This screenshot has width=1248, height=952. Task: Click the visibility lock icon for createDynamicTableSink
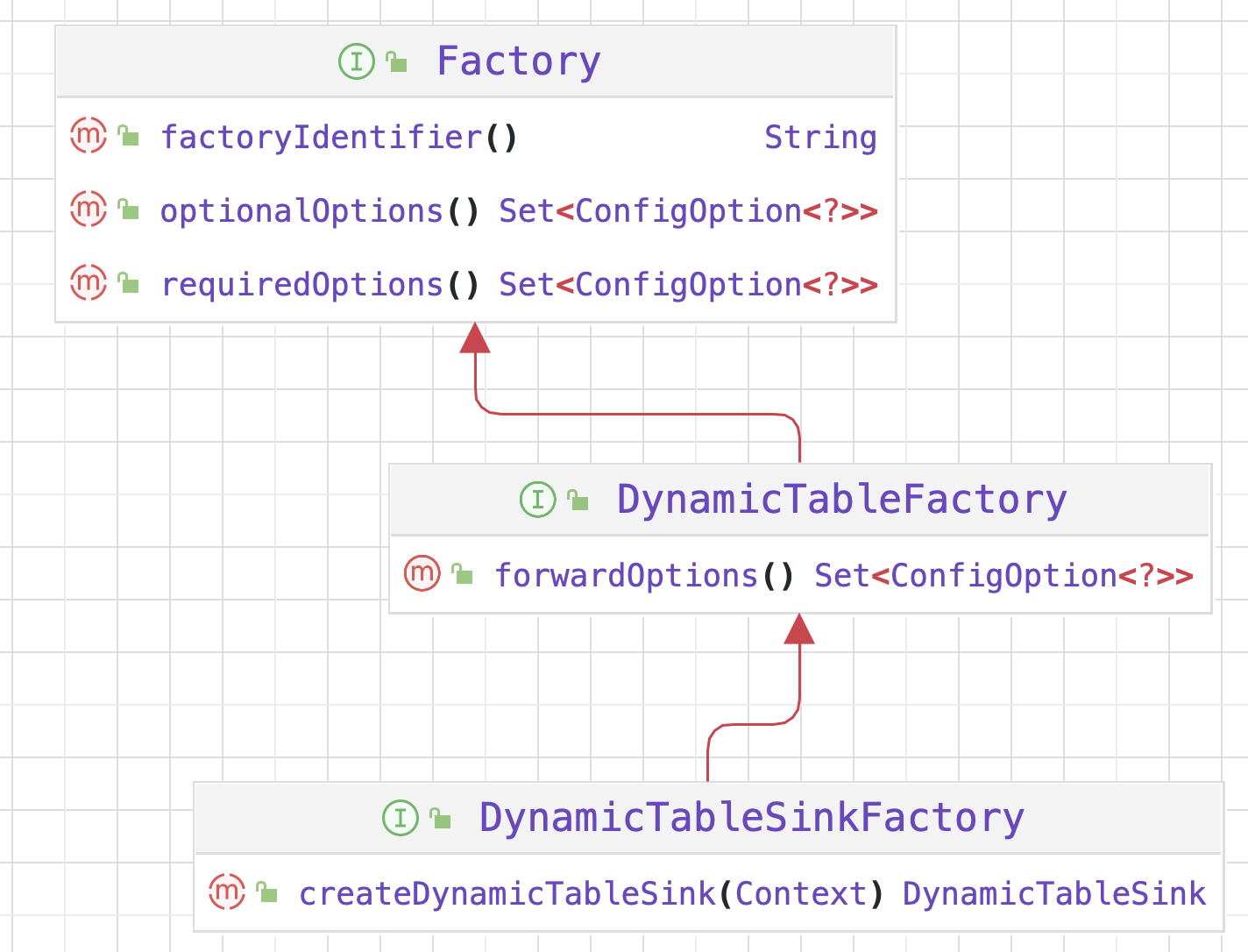point(266,892)
